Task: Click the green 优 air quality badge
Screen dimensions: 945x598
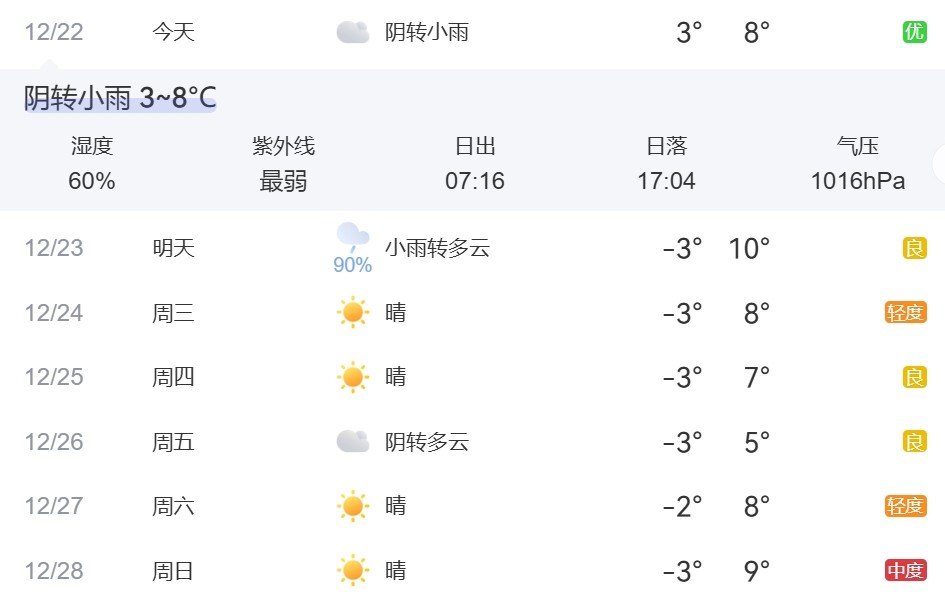Action: pyautogui.click(x=914, y=33)
